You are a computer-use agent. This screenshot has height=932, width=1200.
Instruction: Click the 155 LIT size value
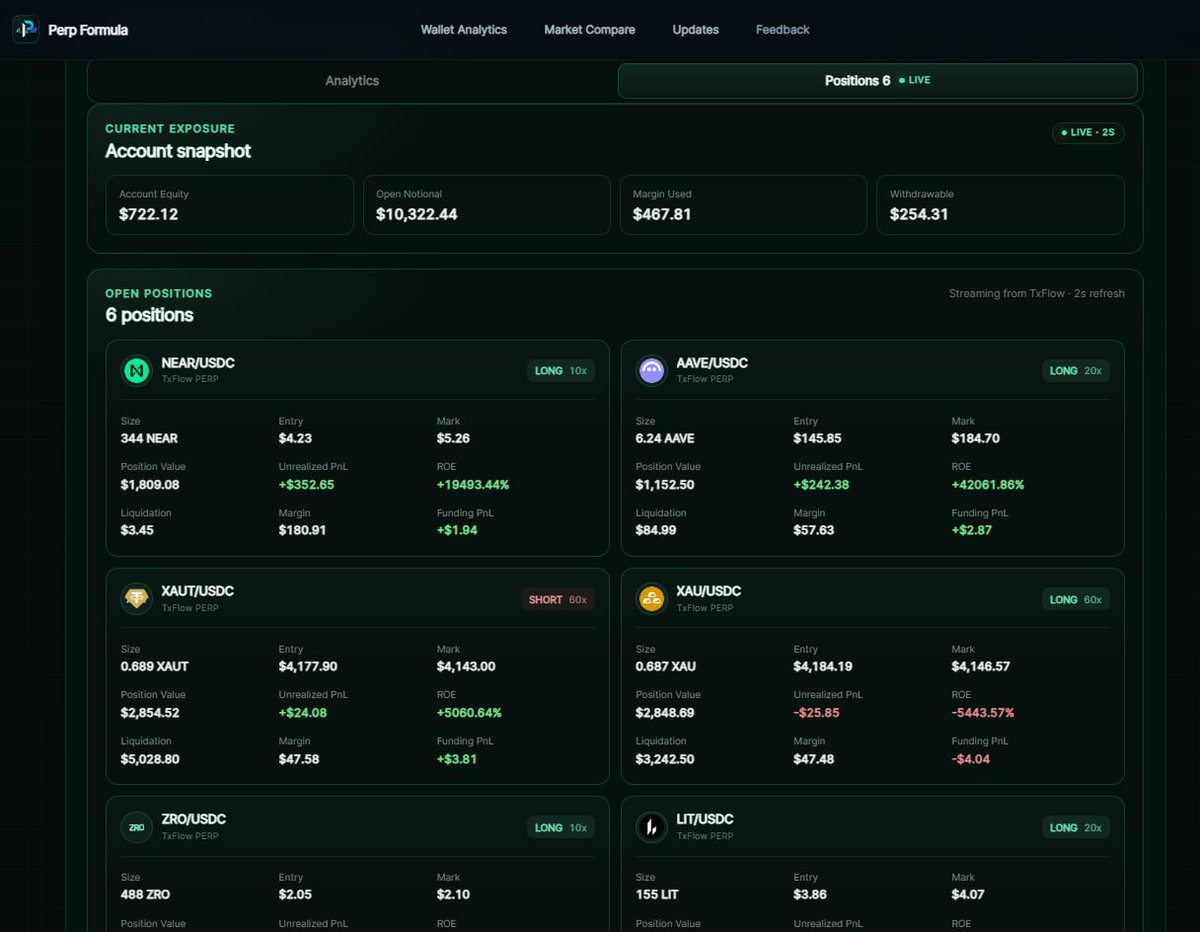pyautogui.click(x=657, y=894)
